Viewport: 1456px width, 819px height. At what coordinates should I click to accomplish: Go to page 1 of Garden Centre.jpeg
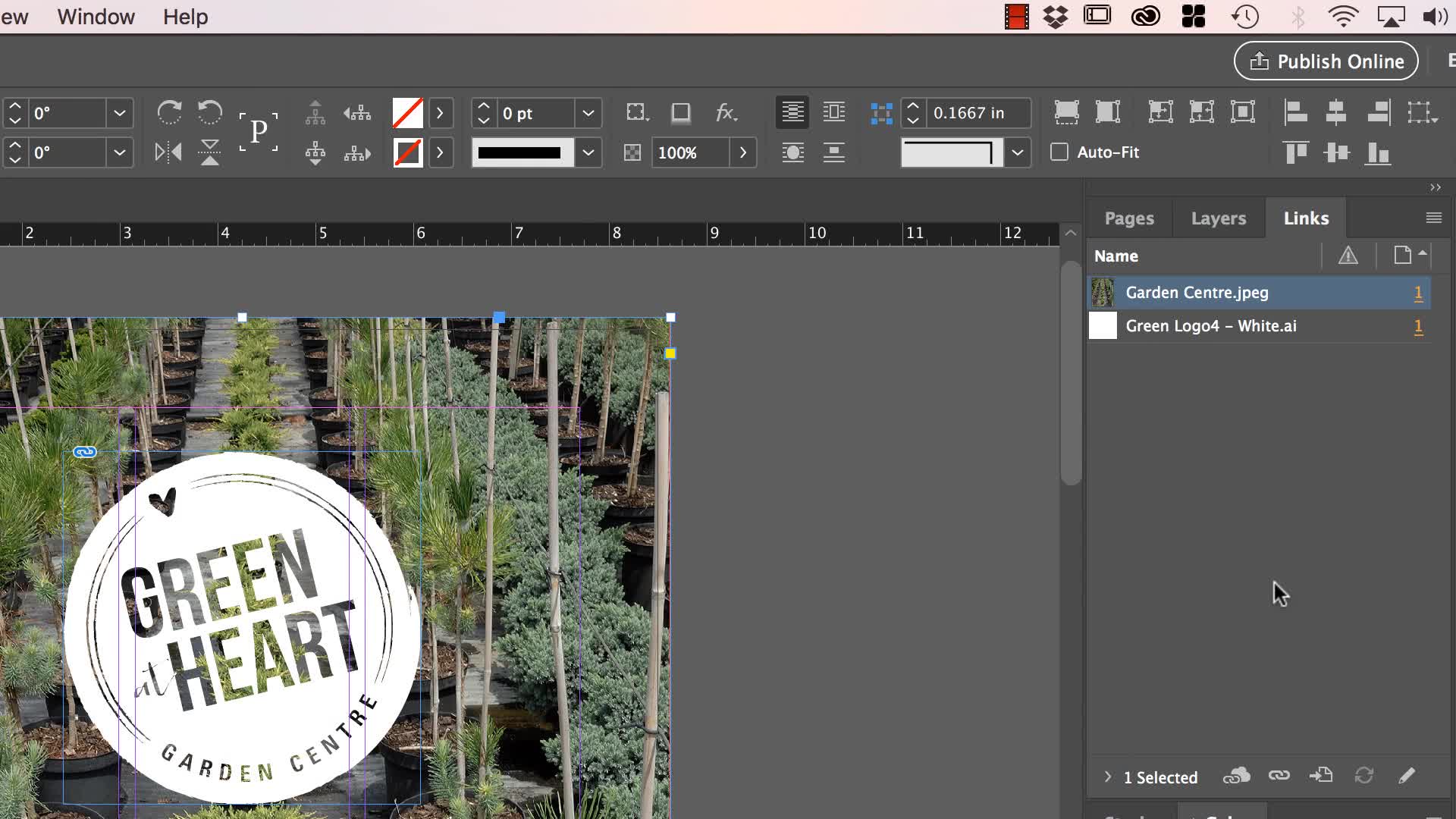(x=1418, y=293)
